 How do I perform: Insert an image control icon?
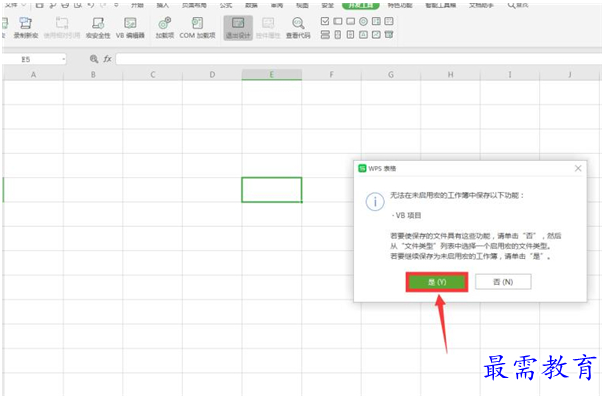[x=376, y=35]
